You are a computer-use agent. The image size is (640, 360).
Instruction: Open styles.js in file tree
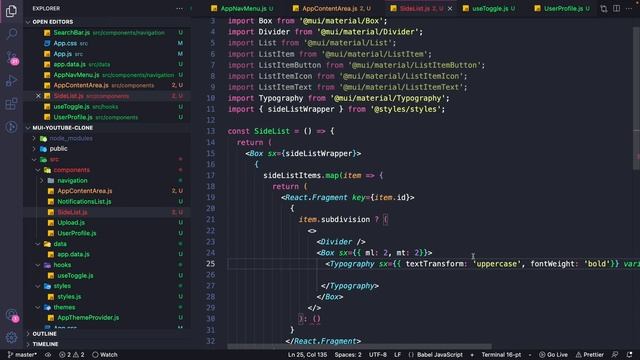coord(69,297)
